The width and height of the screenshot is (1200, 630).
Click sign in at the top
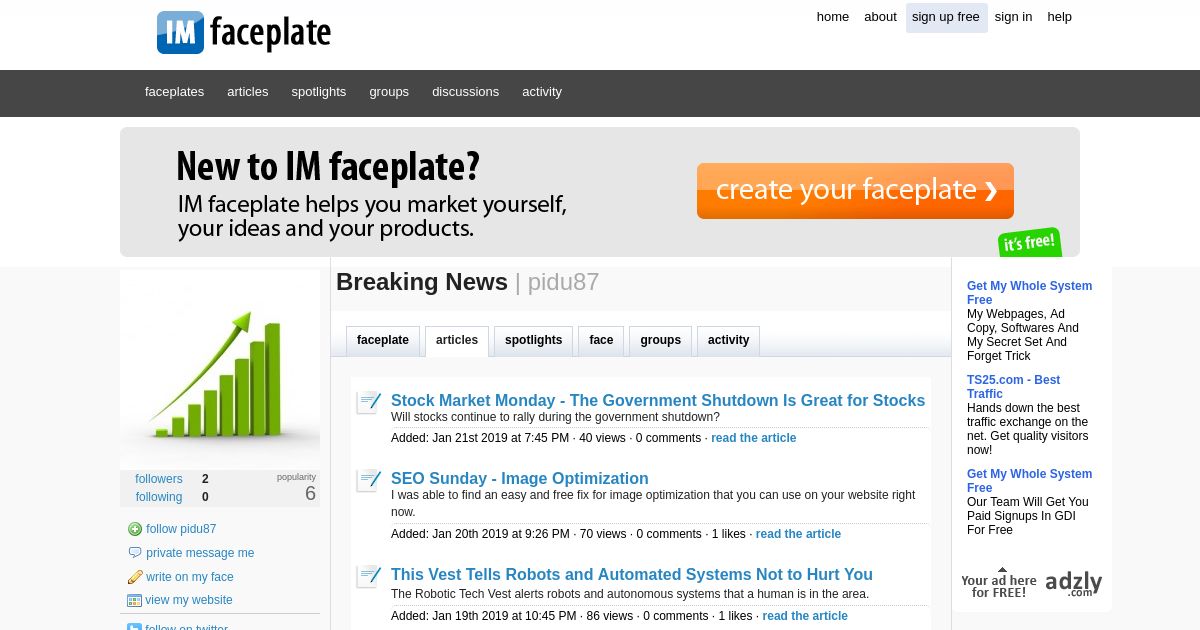click(1013, 17)
